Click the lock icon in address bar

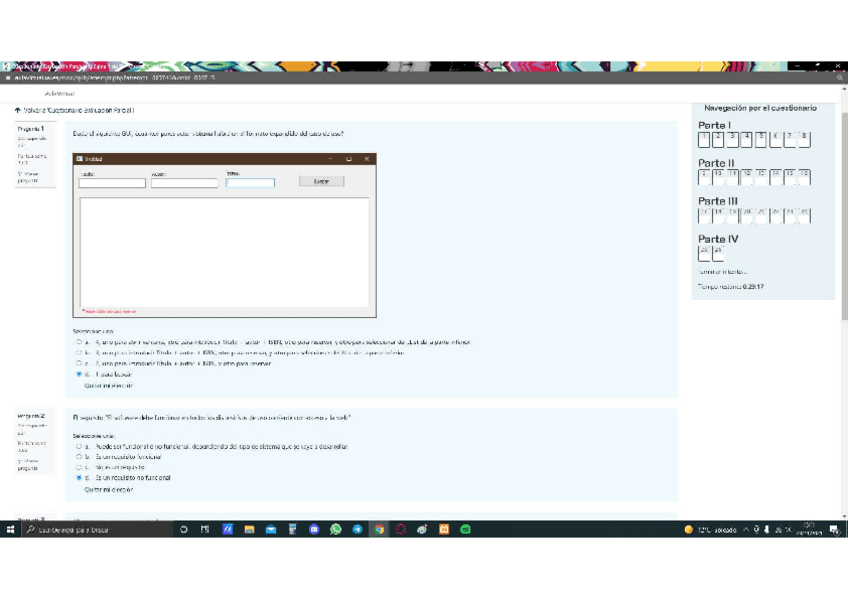pyautogui.click(x=8, y=78)
